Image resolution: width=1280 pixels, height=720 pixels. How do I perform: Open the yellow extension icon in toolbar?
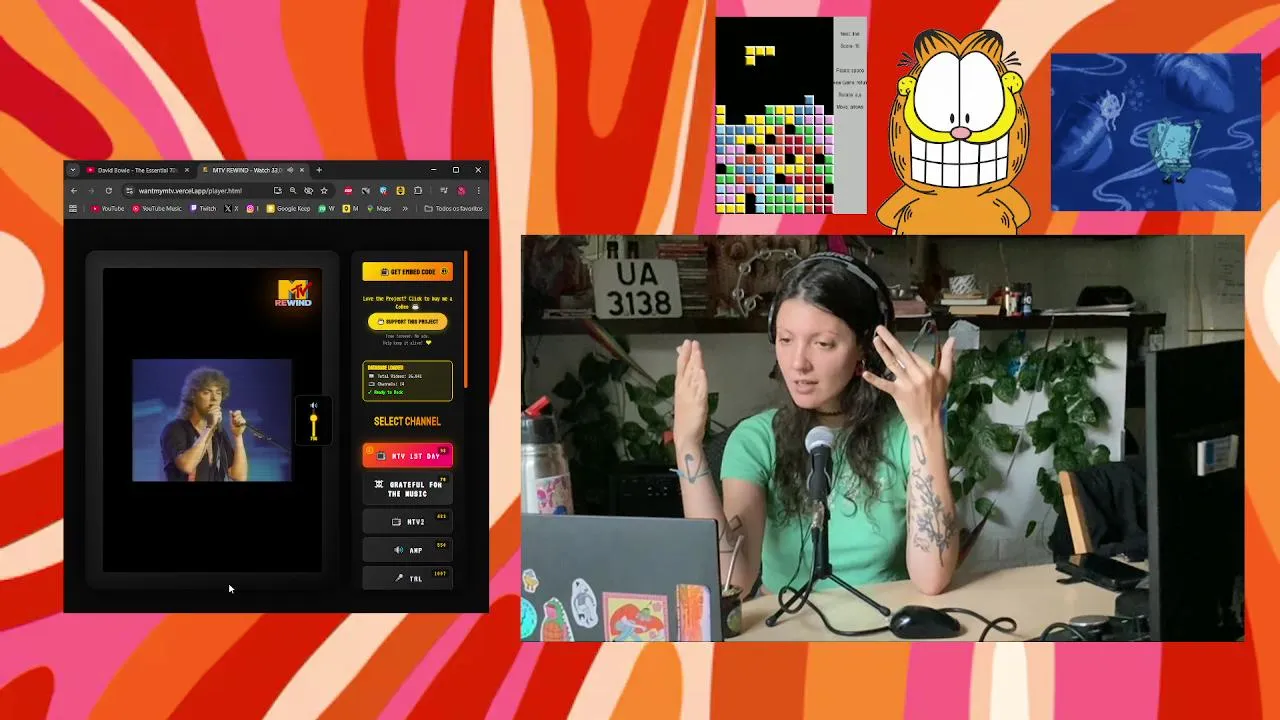pyautogui.click(x=401, y=190)
